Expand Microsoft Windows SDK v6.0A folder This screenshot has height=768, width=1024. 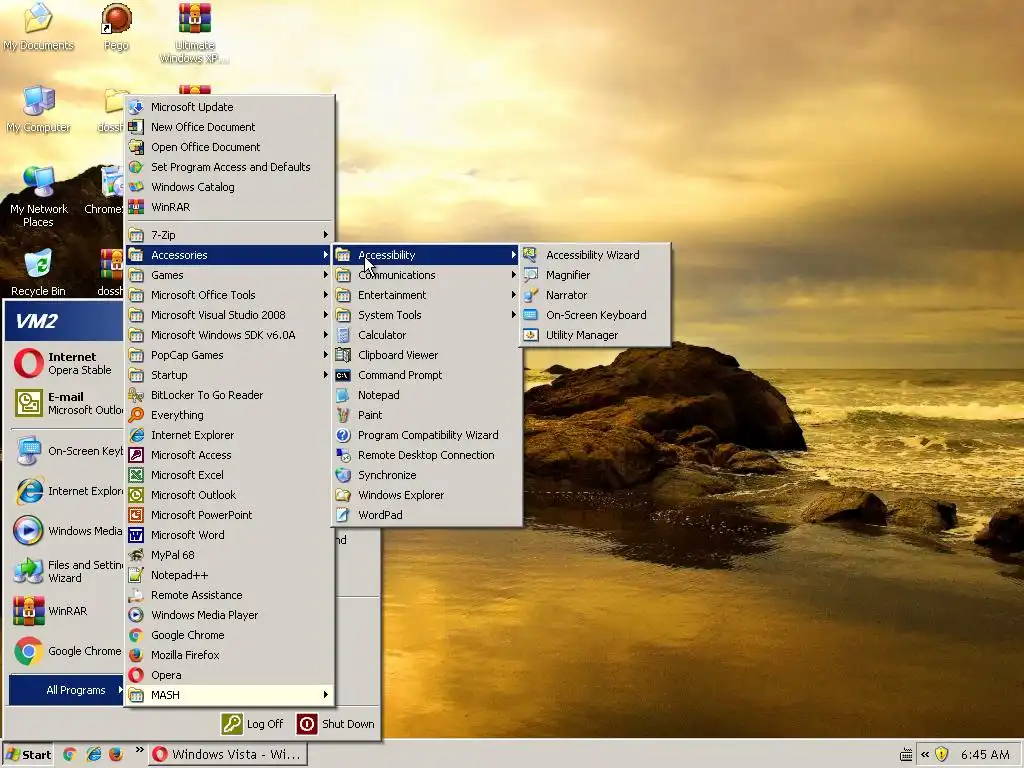click(x=229, y=335)
